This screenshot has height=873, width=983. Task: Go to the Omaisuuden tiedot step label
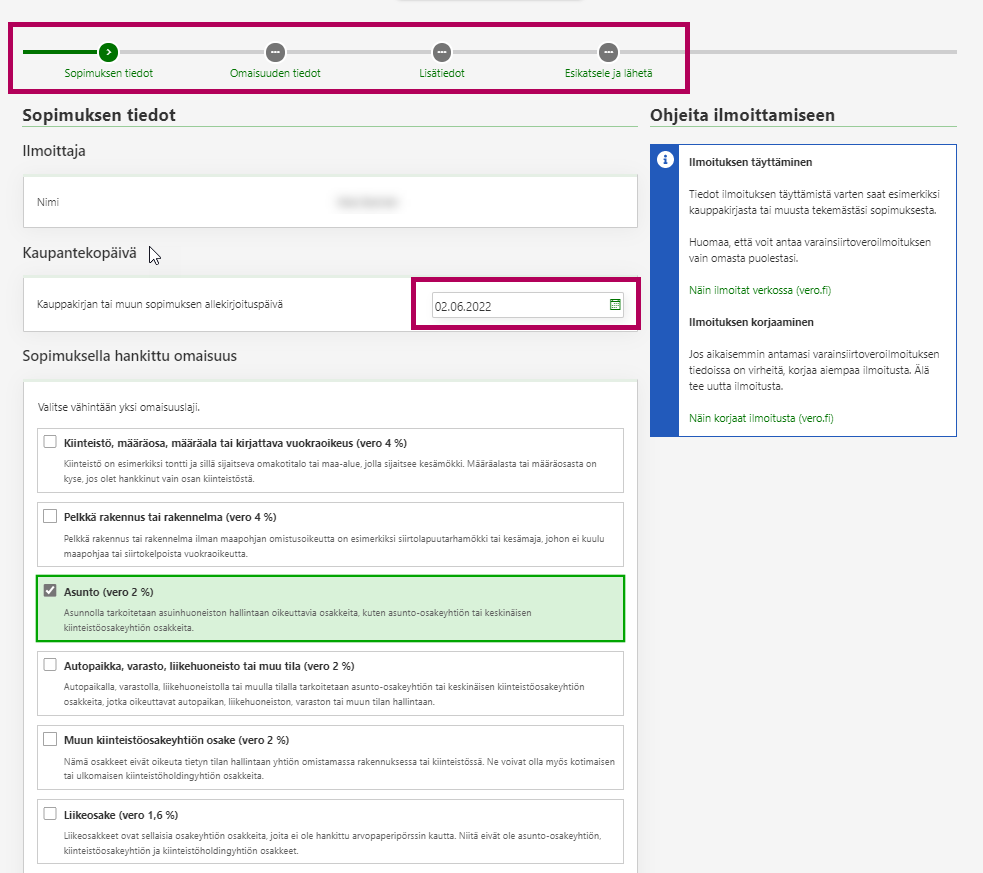(x=275, y=73)
